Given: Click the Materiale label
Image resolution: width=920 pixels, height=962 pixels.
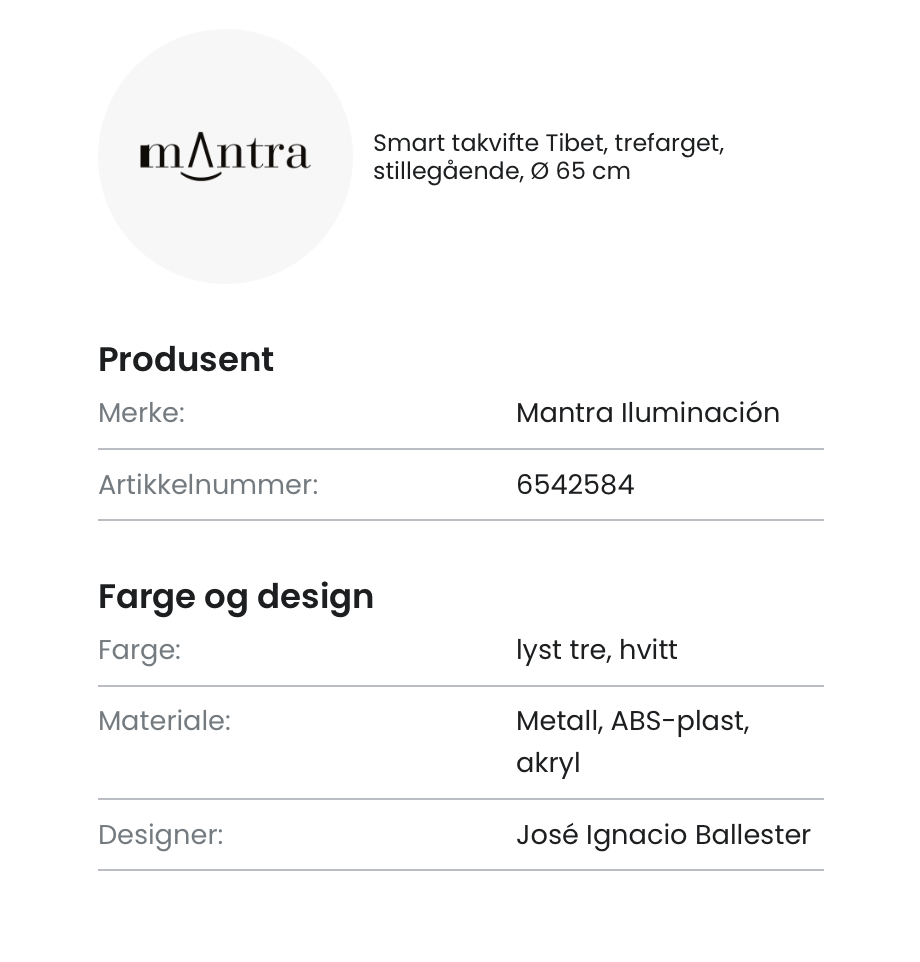Looking at the screenshot, I should 164,721.
